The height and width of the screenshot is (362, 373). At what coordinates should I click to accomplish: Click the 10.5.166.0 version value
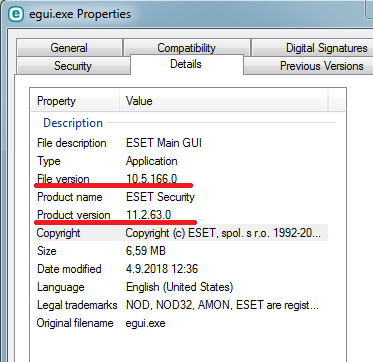[152, 179]
